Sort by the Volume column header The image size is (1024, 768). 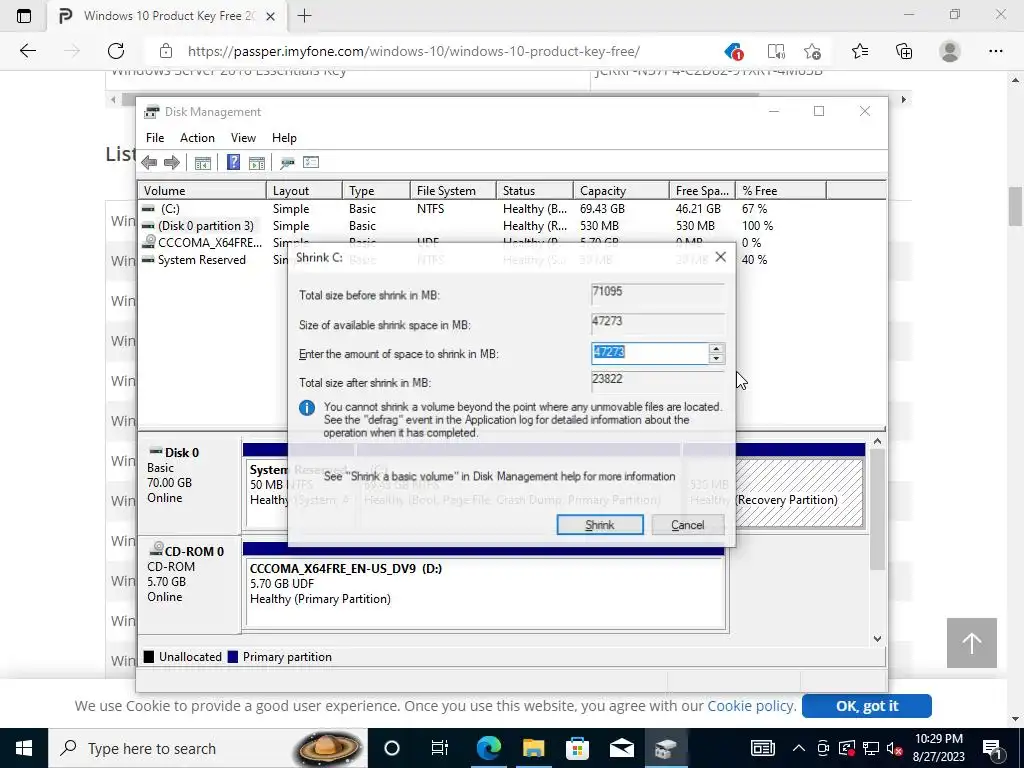pyautogui.click(x=202, y=191)
